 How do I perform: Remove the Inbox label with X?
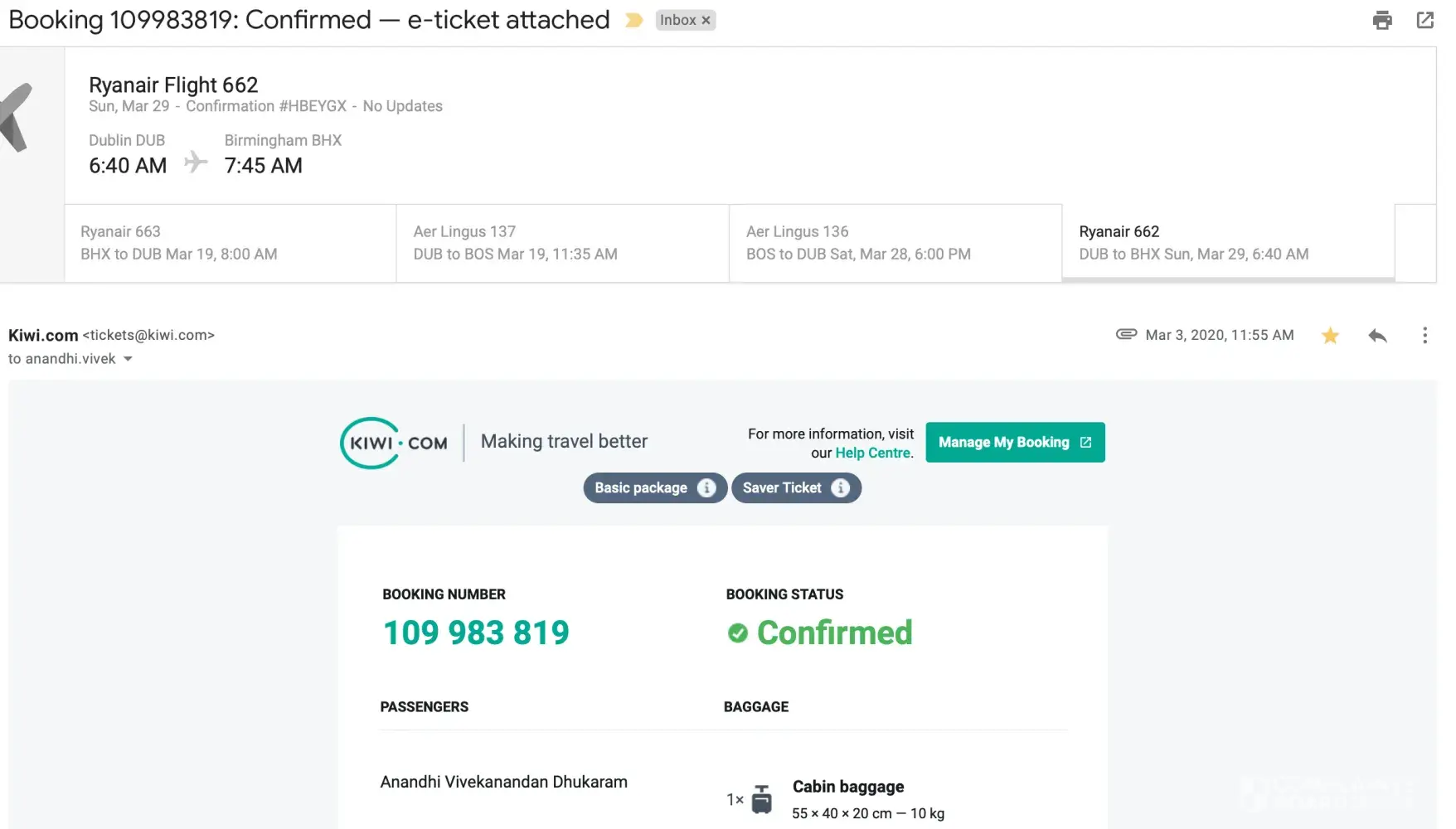[706, 21]
